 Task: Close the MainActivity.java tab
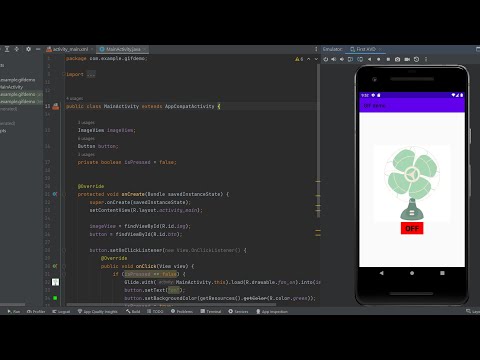tap(144, 49)
